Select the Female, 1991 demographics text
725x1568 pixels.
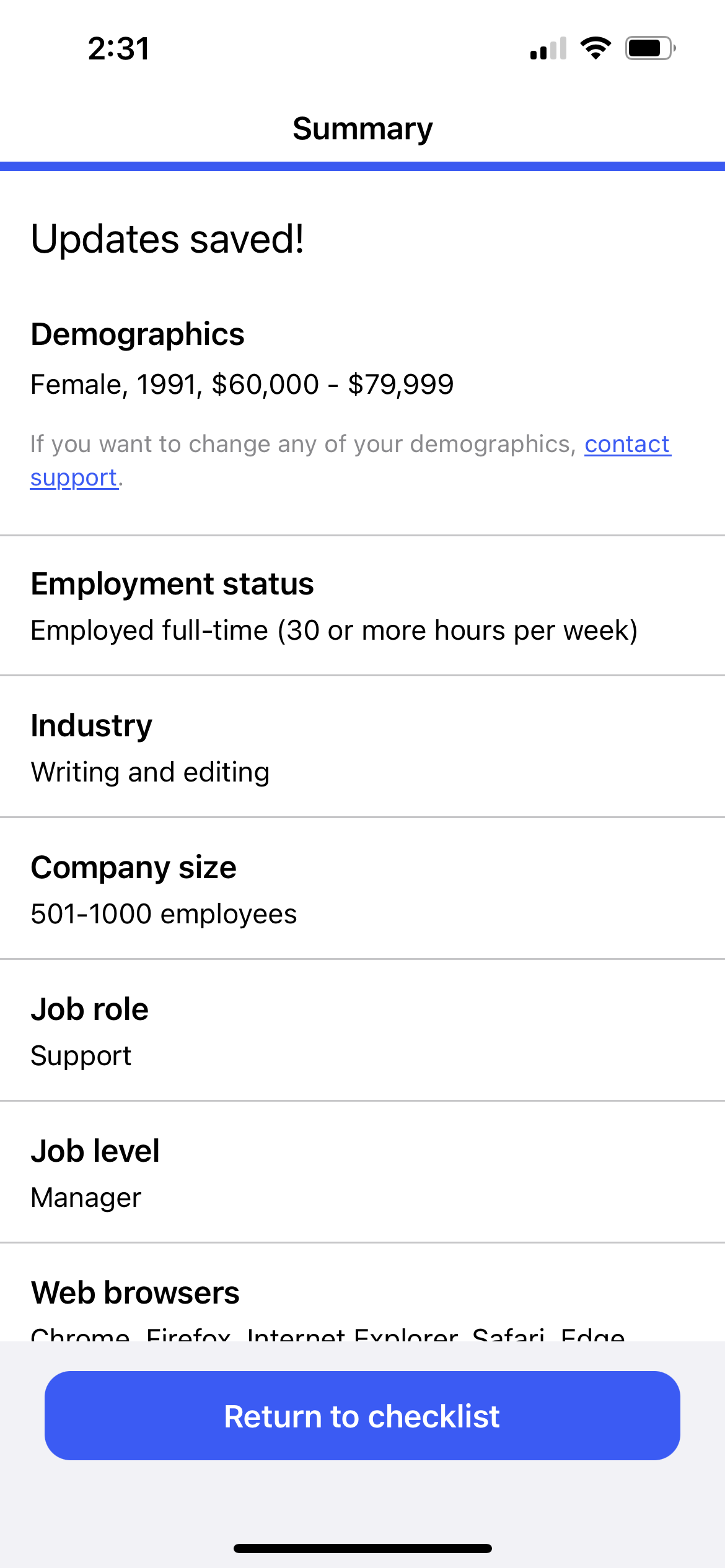[x=242, y=385]
